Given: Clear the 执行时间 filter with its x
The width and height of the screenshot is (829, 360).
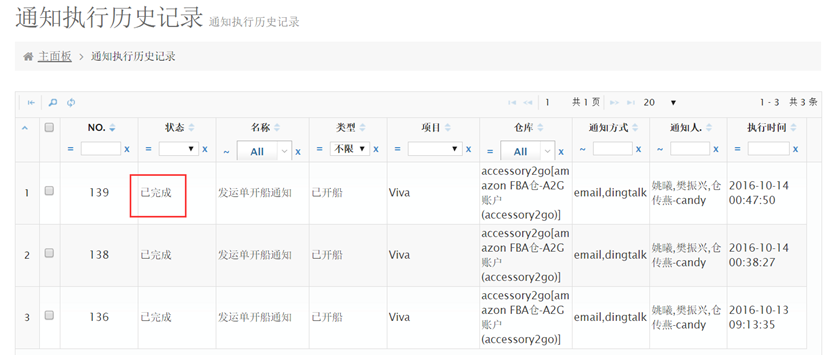Looking at the screenshot, I should 796,149.
